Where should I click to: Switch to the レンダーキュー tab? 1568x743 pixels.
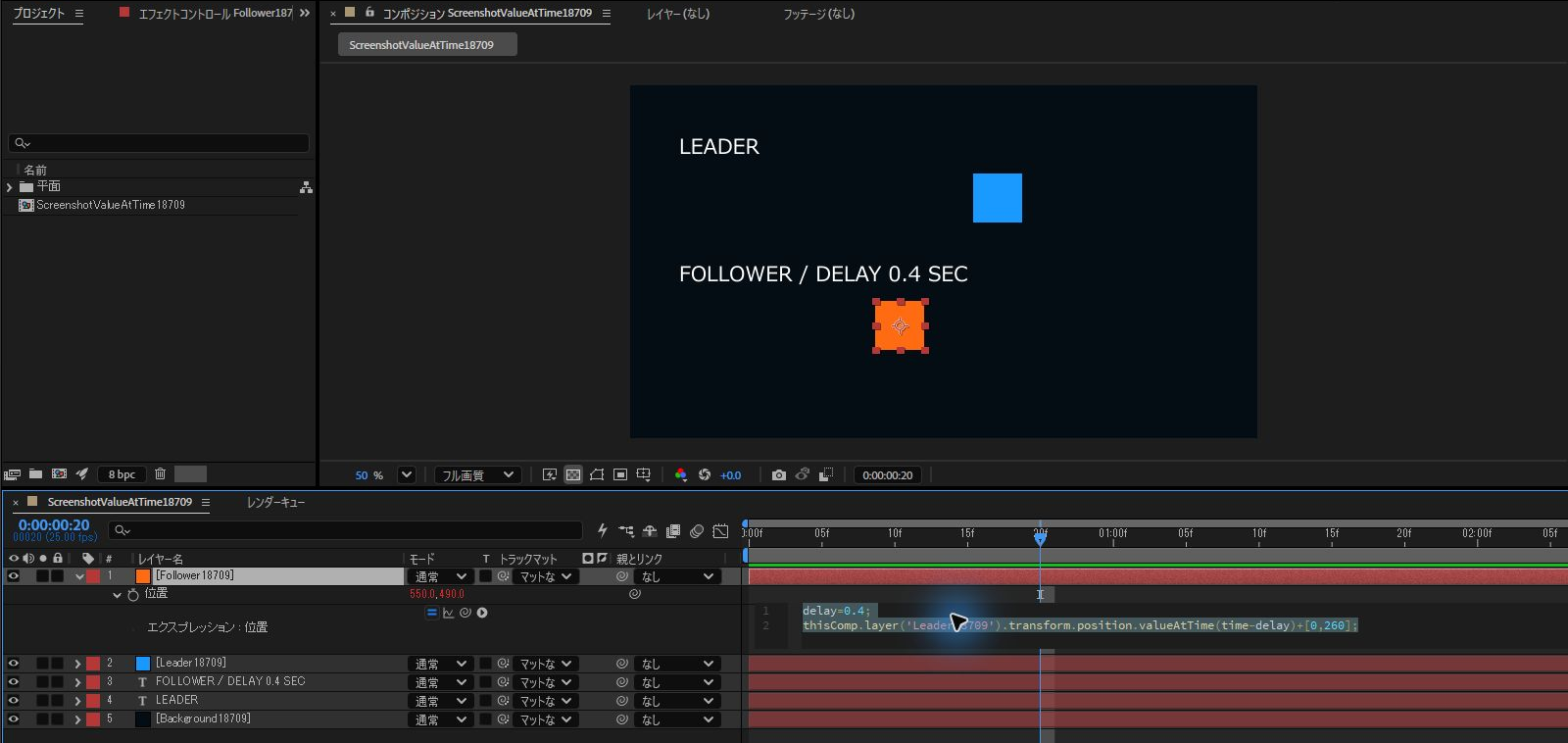point(275,502)
